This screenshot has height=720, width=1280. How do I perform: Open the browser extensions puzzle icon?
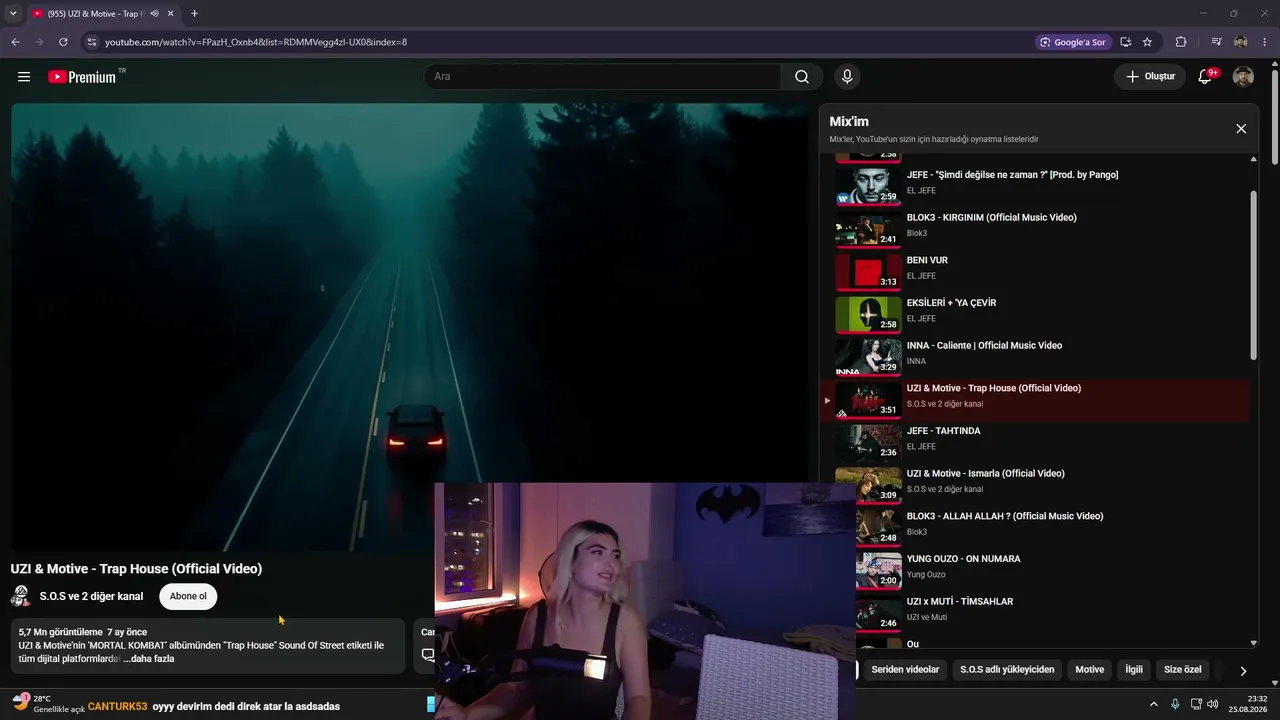pos(1181,42)
